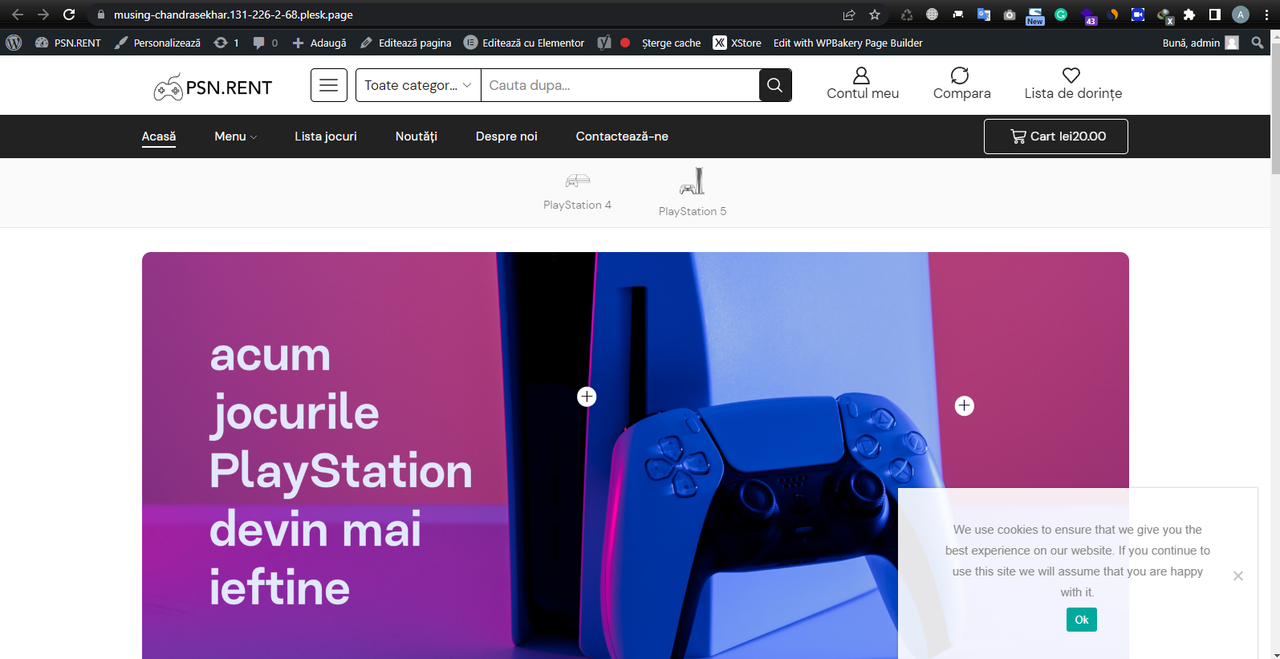Click the admin bar search magnifier icon
This screenshot has width=1280, height=659.
pos(1257,43)
